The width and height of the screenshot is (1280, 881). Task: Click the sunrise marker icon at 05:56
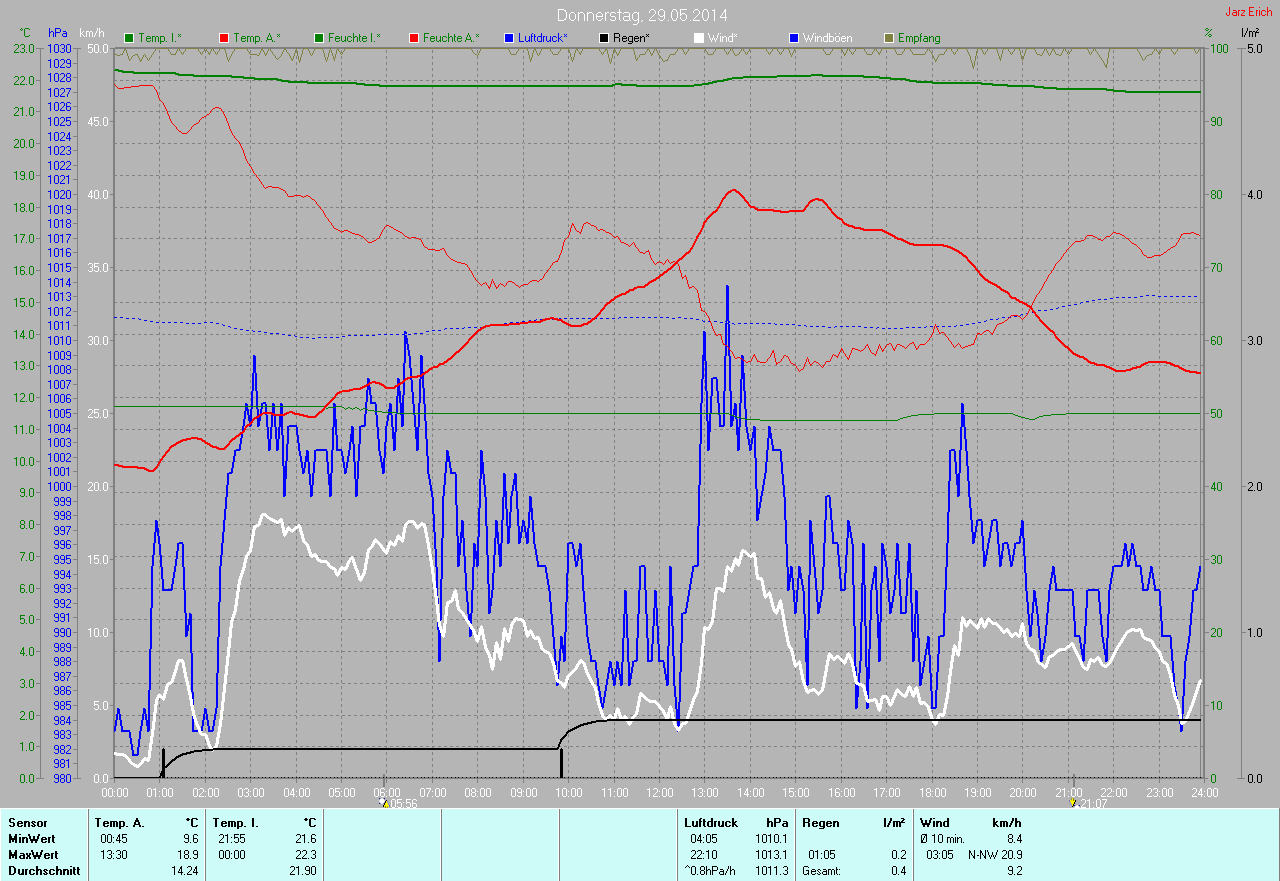point(384,802)
